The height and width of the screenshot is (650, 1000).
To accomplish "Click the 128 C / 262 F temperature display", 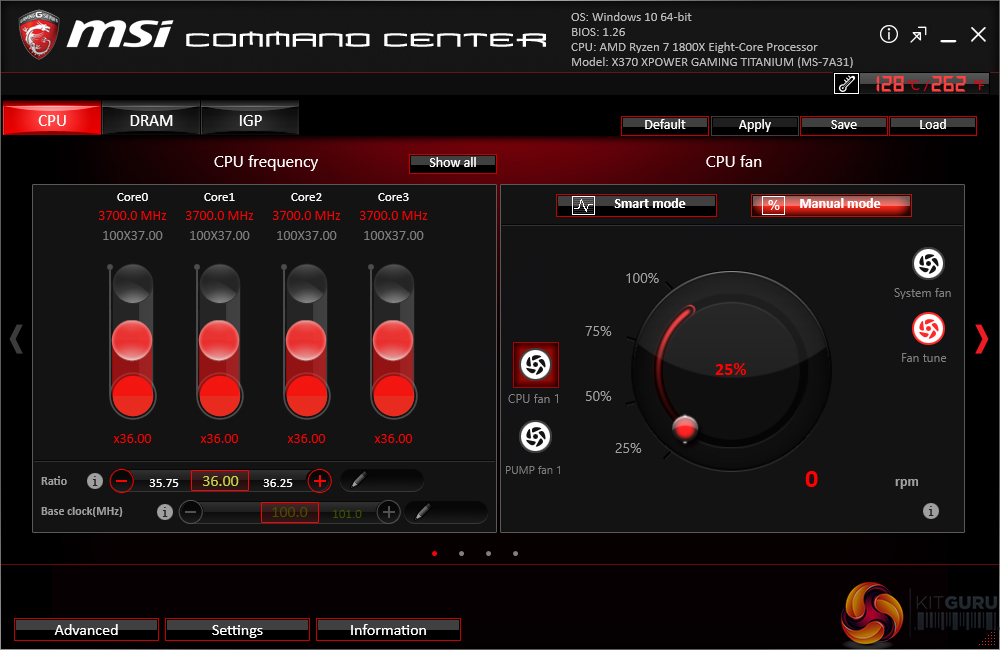I will 925,84.
